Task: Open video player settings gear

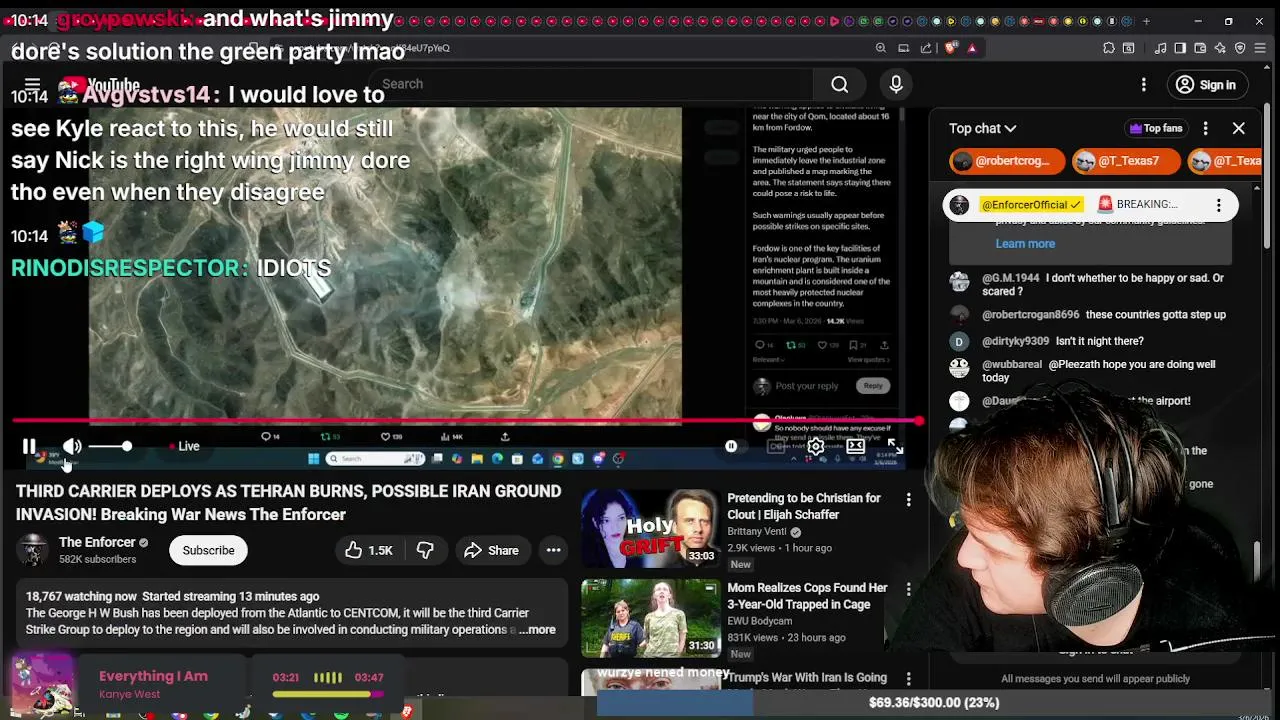Action: pos(816,446)
